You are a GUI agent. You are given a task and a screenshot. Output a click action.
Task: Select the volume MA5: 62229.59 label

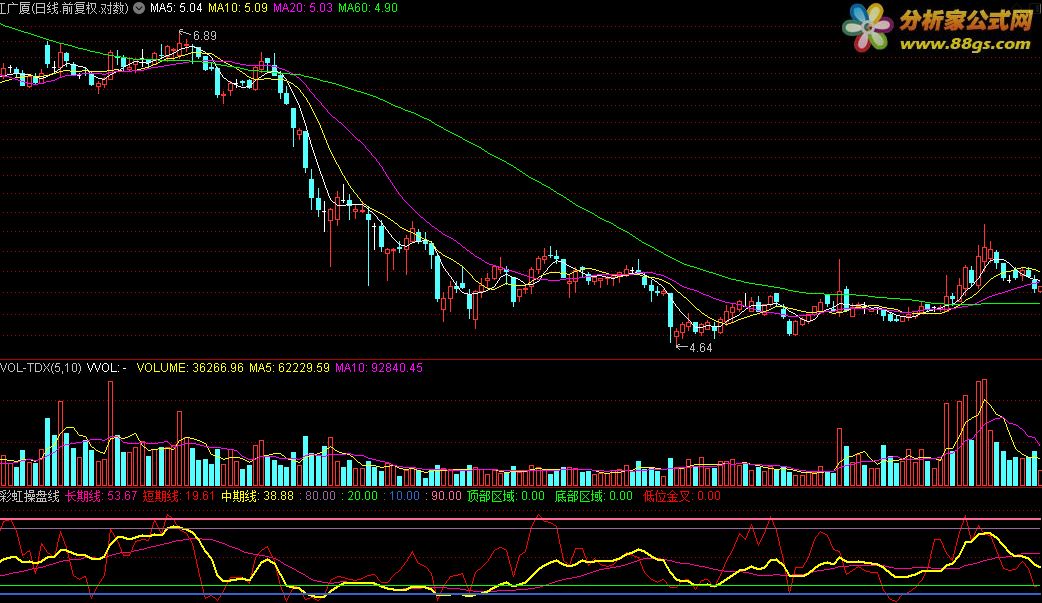pyautogui.click(x=289, y=368)
